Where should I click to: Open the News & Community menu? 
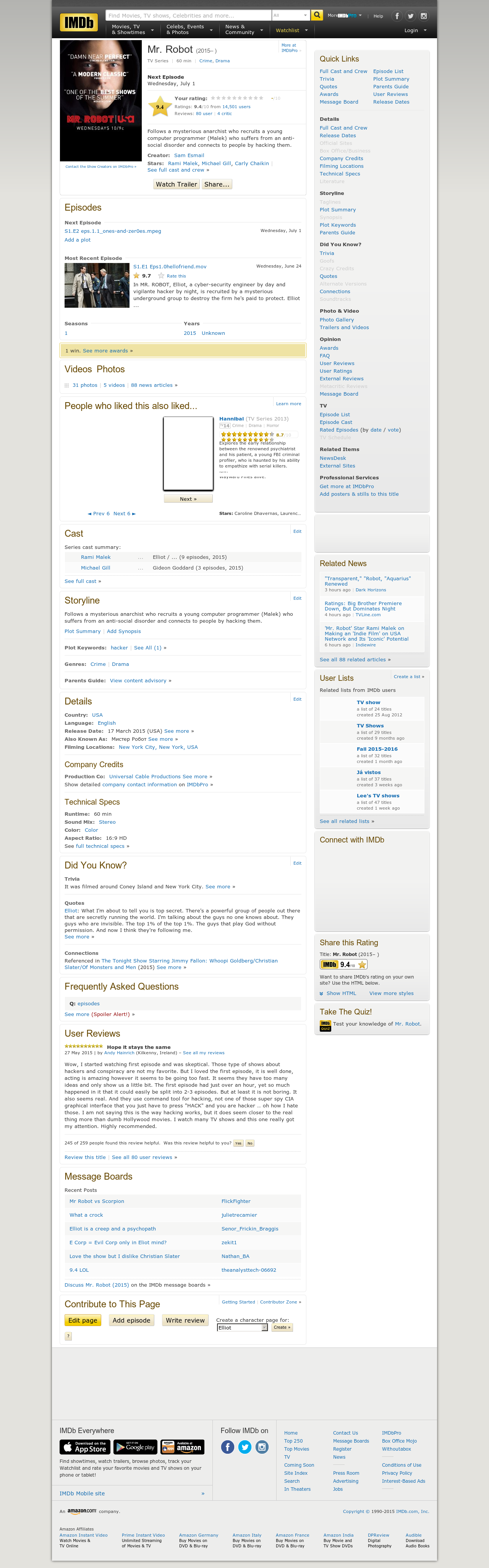pyautogui.click(x=244, y=29)
